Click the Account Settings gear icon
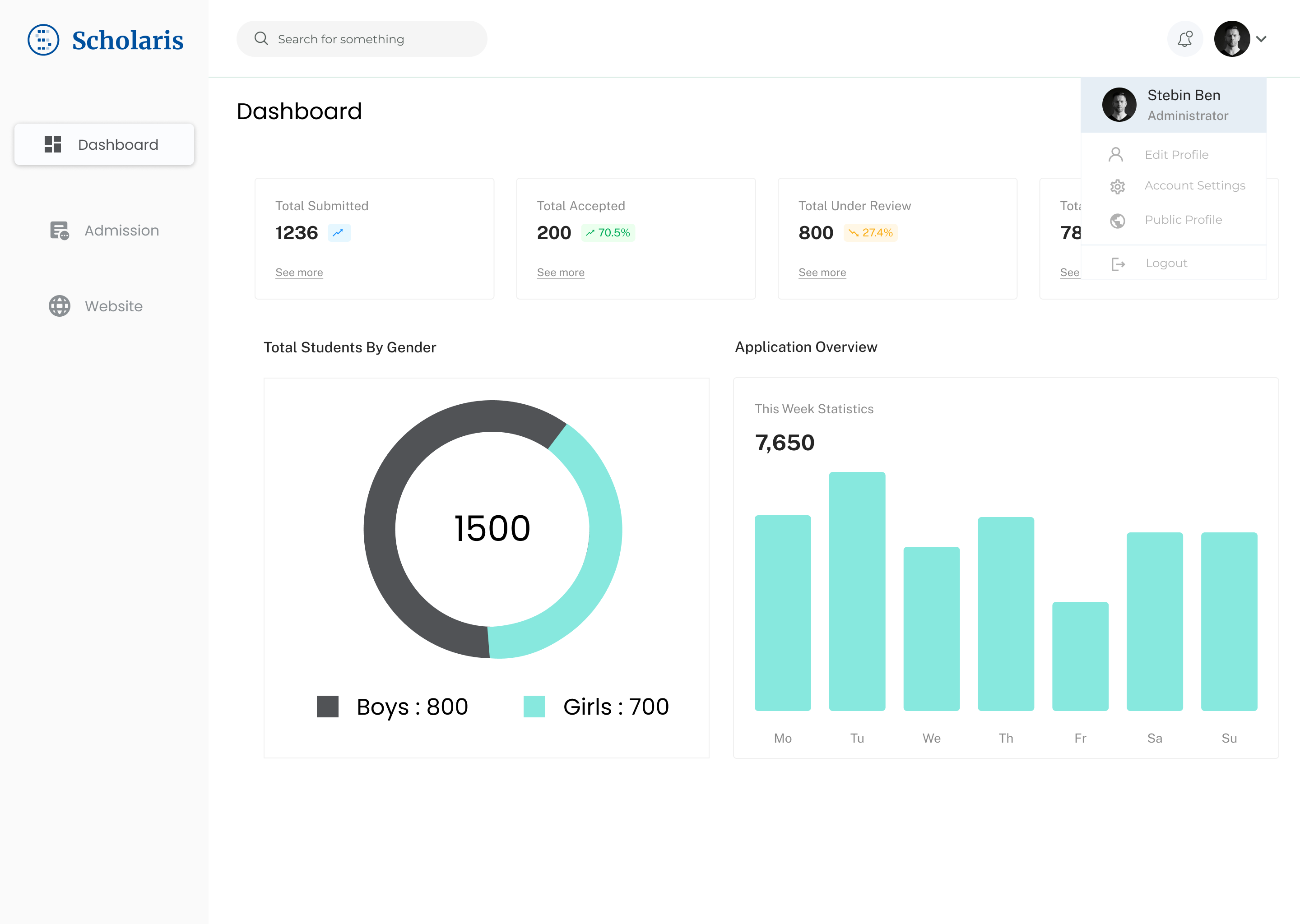The height and width of the screenshot is (924, 1300). click(1117, 187)
